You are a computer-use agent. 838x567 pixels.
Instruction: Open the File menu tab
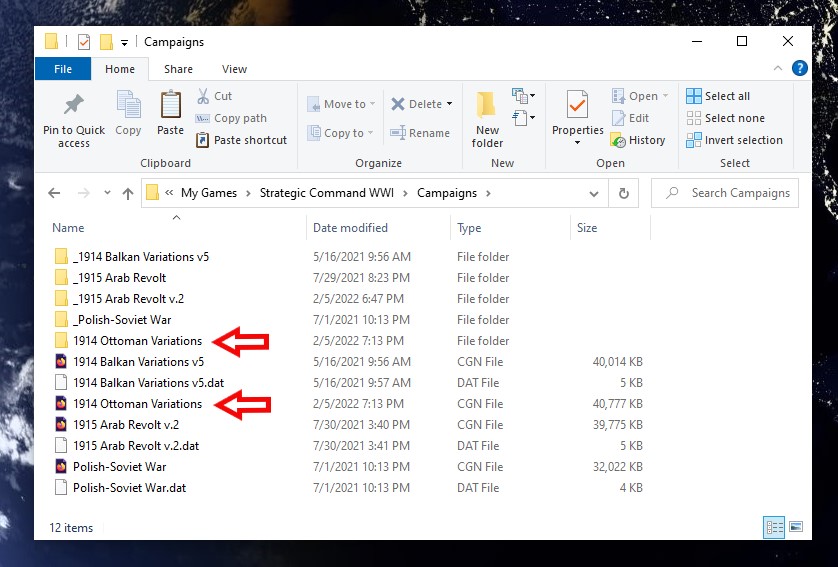(63, 69)
